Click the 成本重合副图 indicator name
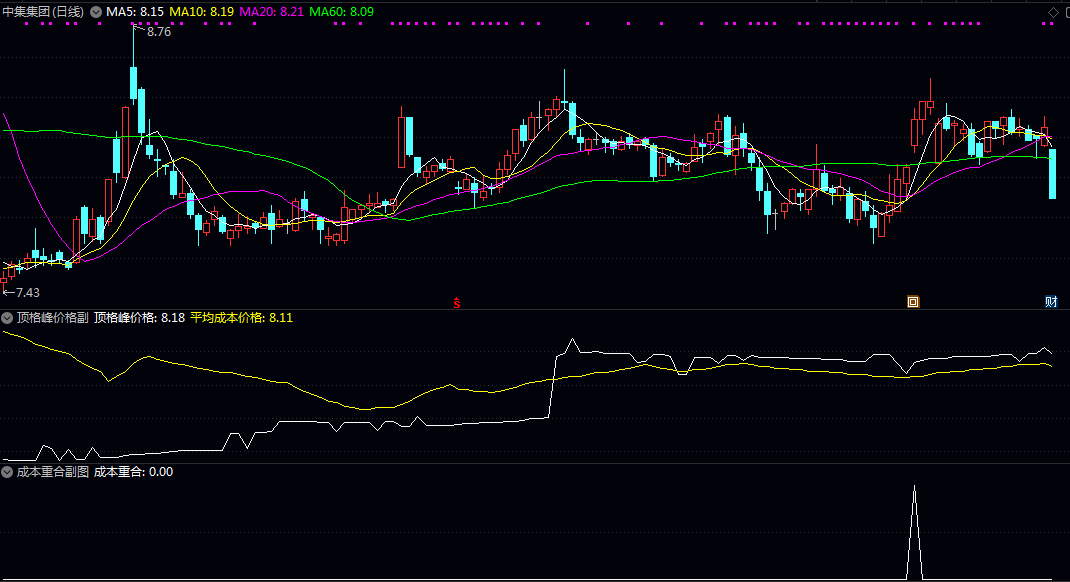This screenshot has height=582, width=1070. tap(52, 471)
